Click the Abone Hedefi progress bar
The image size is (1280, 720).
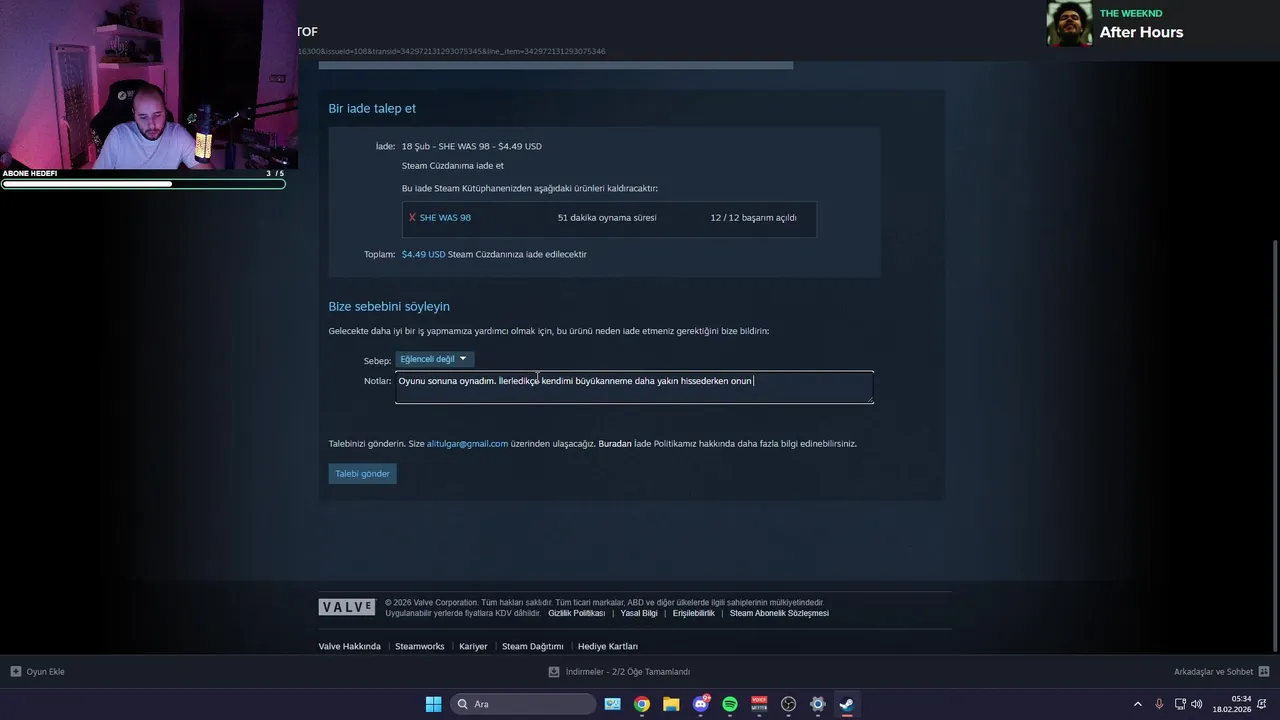[x=143, y=184]
